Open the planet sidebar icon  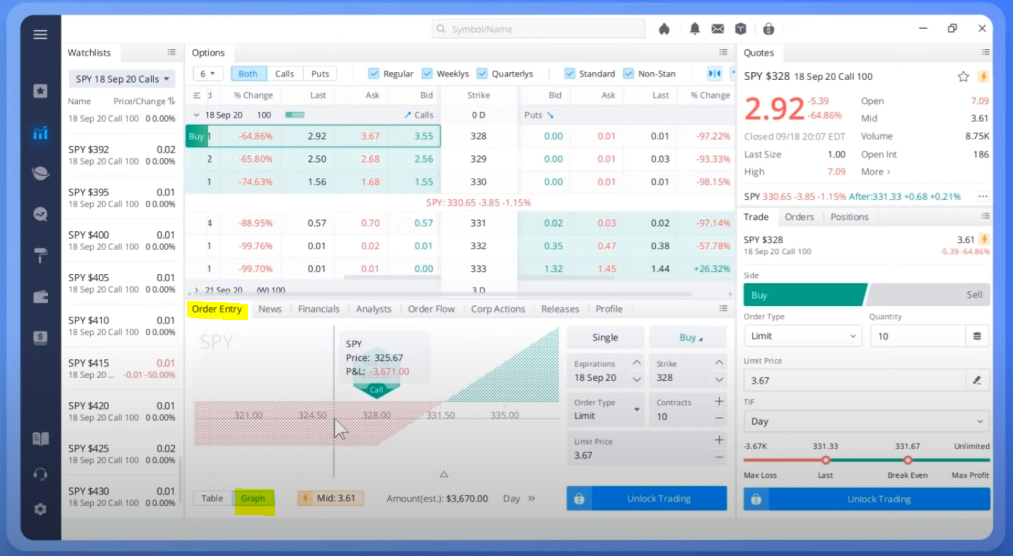click(x=40, y=173)
